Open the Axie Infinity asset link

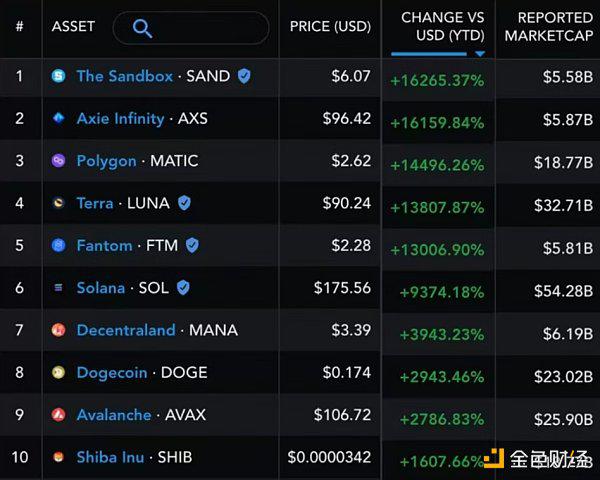point(120,118)
